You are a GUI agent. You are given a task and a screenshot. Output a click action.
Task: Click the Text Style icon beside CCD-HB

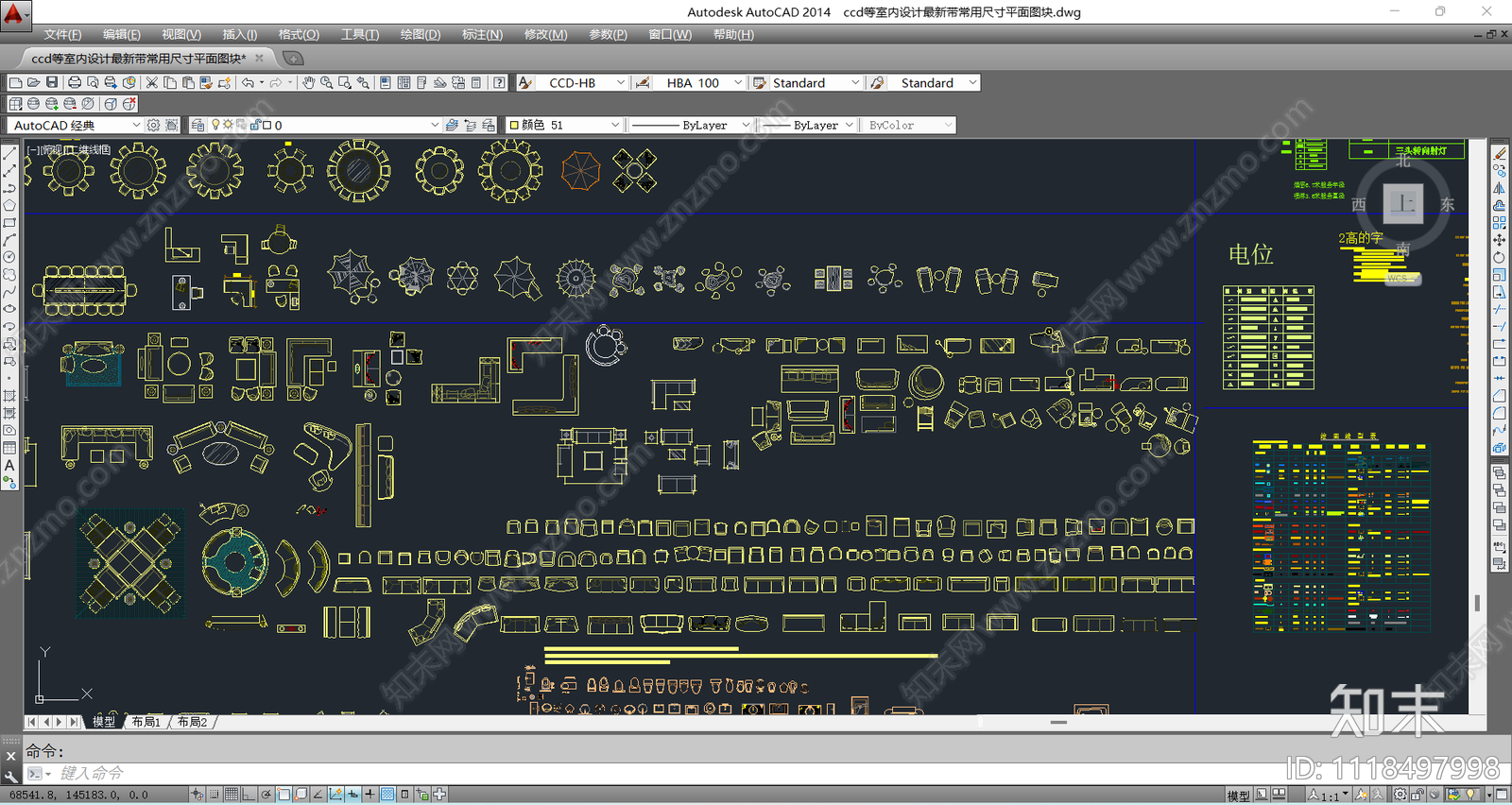[525, 83]
